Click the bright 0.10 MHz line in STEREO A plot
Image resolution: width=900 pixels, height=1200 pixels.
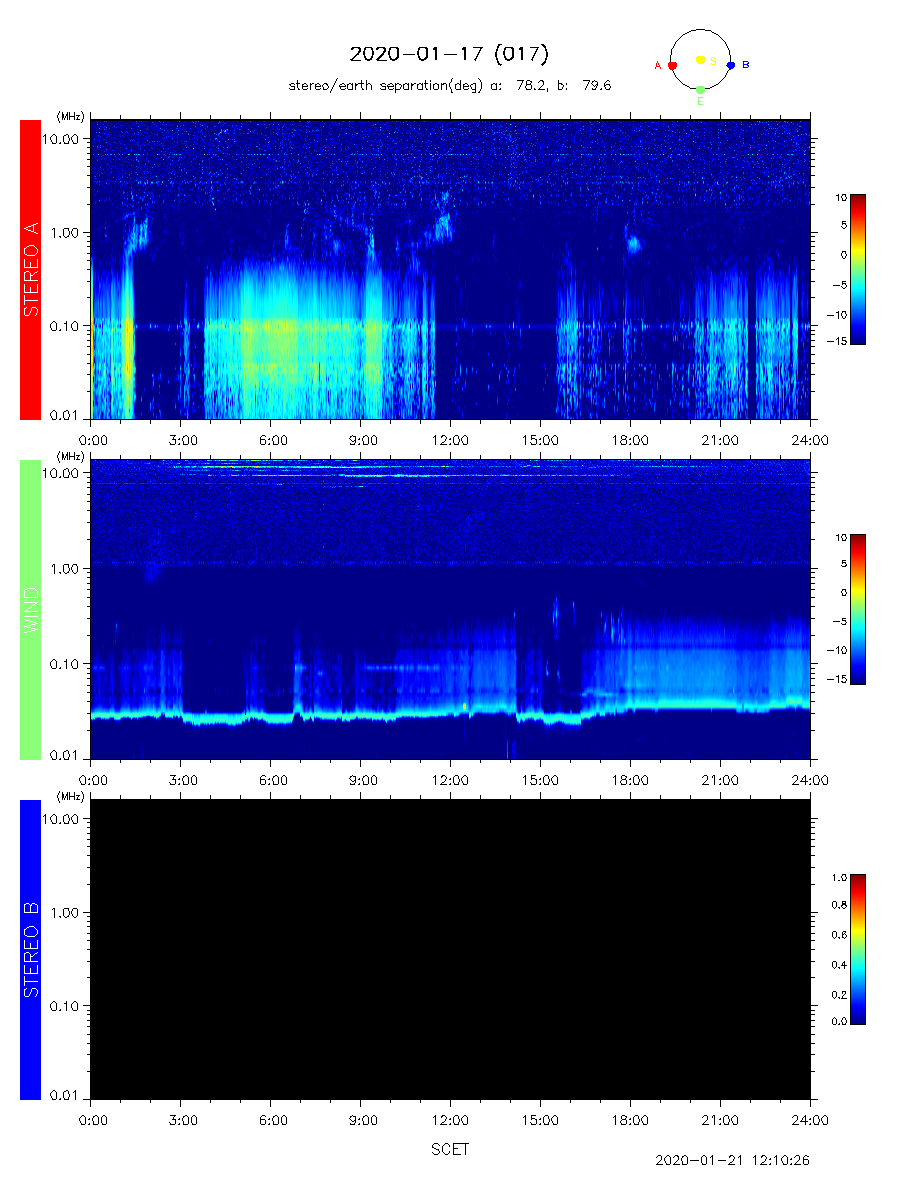(500, 326)
